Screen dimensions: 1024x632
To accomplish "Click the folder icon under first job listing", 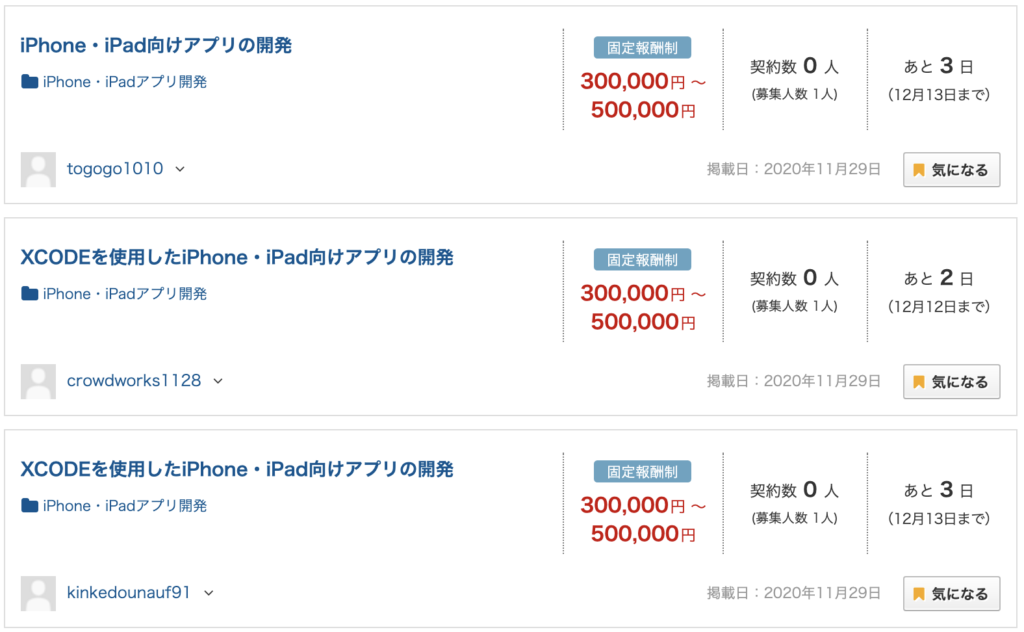I will coord(30,82).
